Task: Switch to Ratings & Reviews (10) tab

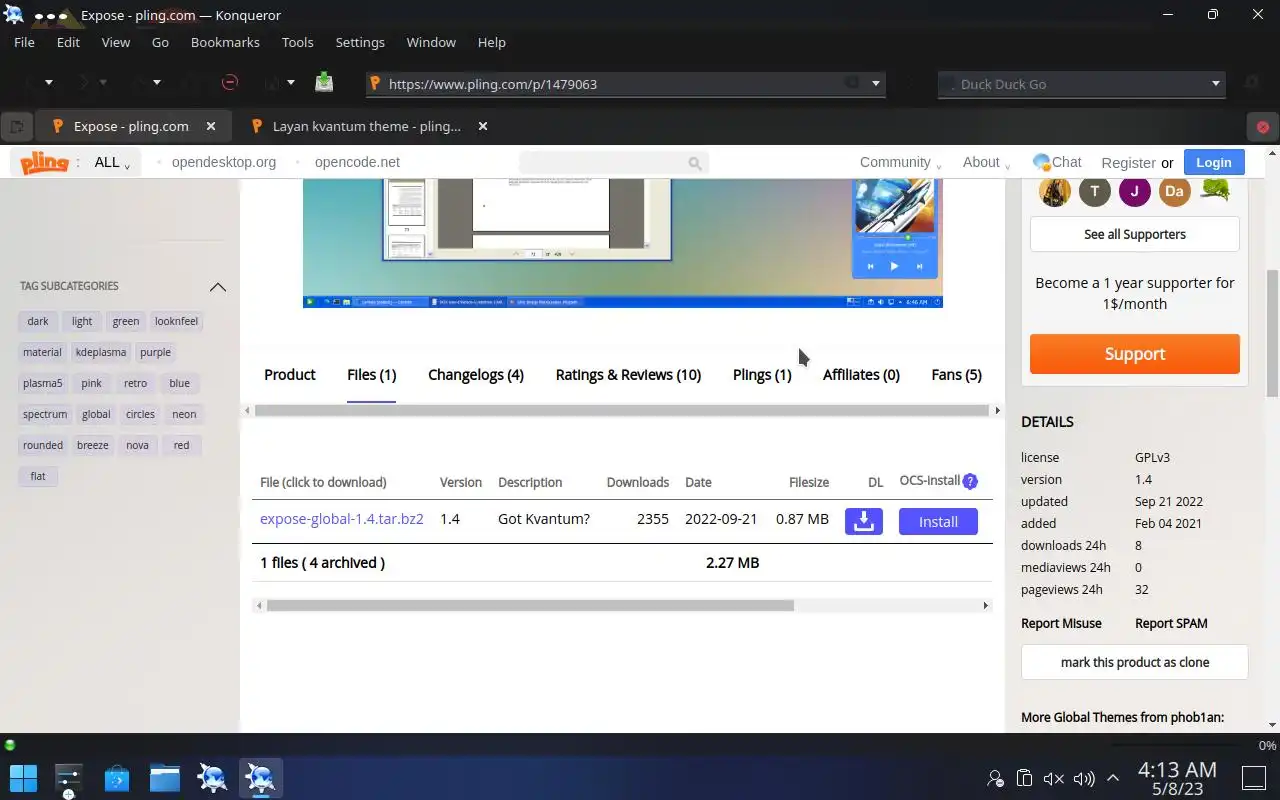Action: 628,374
